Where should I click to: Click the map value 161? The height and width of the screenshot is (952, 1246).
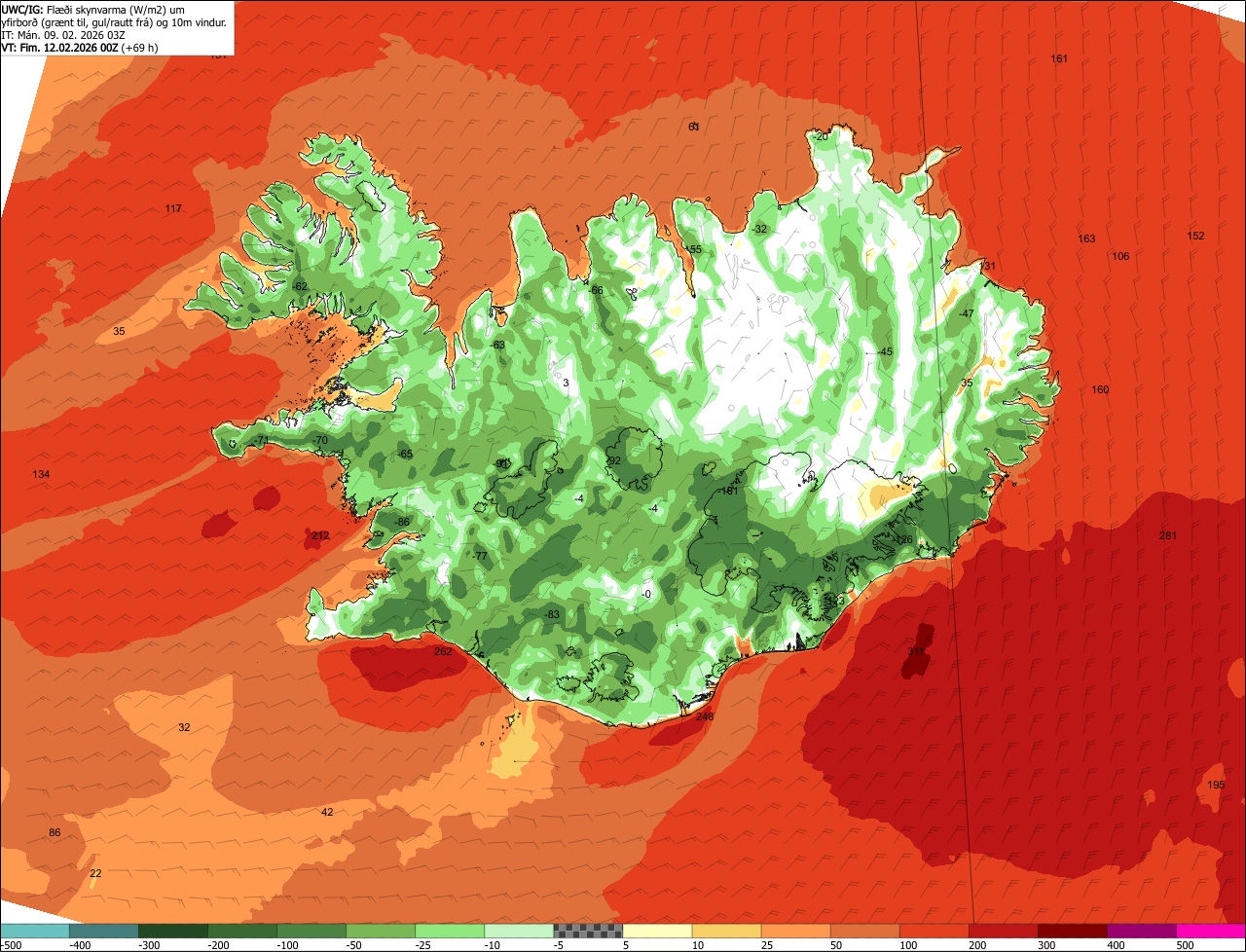[x=1059, y=59]
